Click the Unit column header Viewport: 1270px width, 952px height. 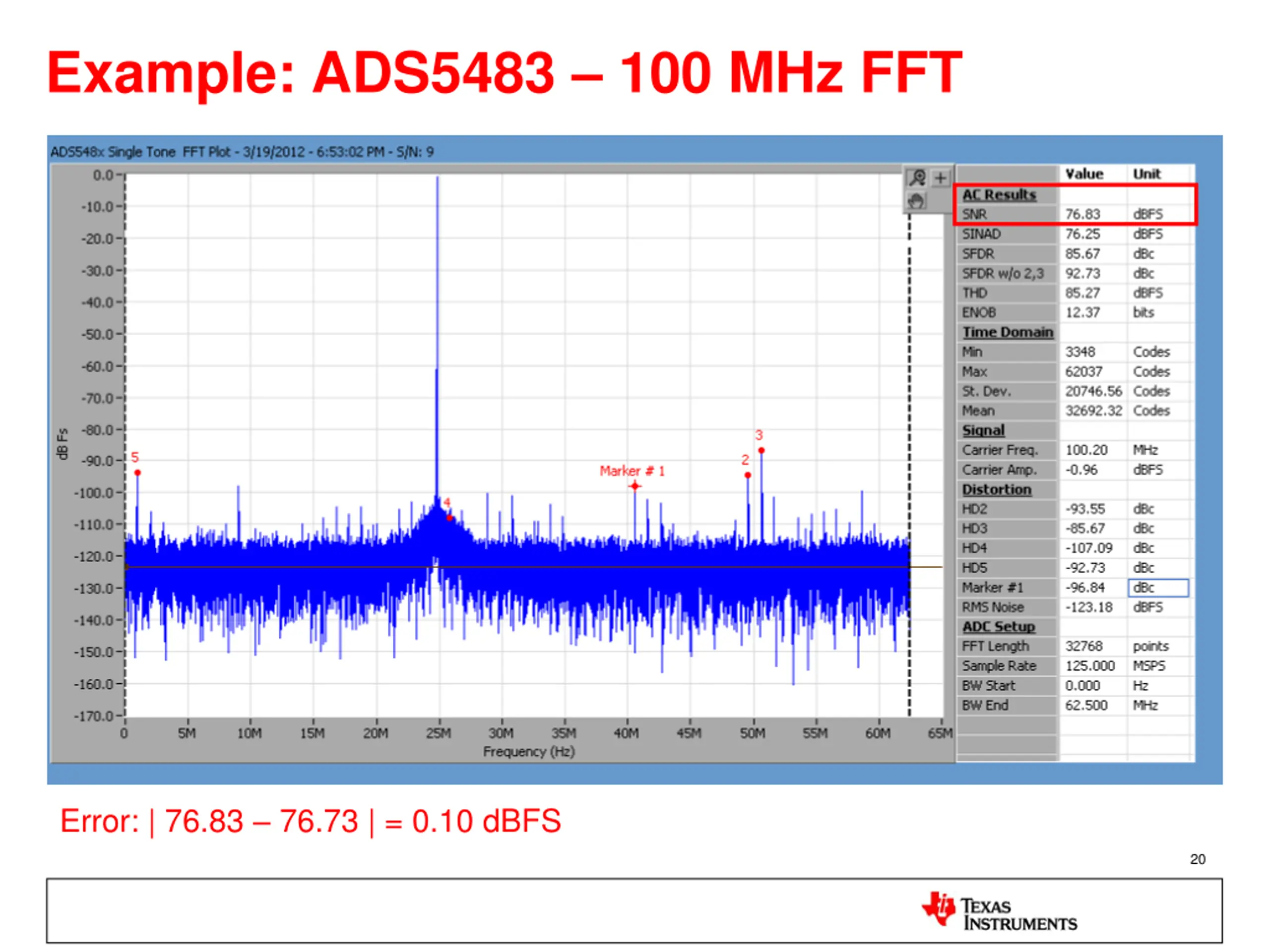pyautogui.click(x=1146, y=174)
